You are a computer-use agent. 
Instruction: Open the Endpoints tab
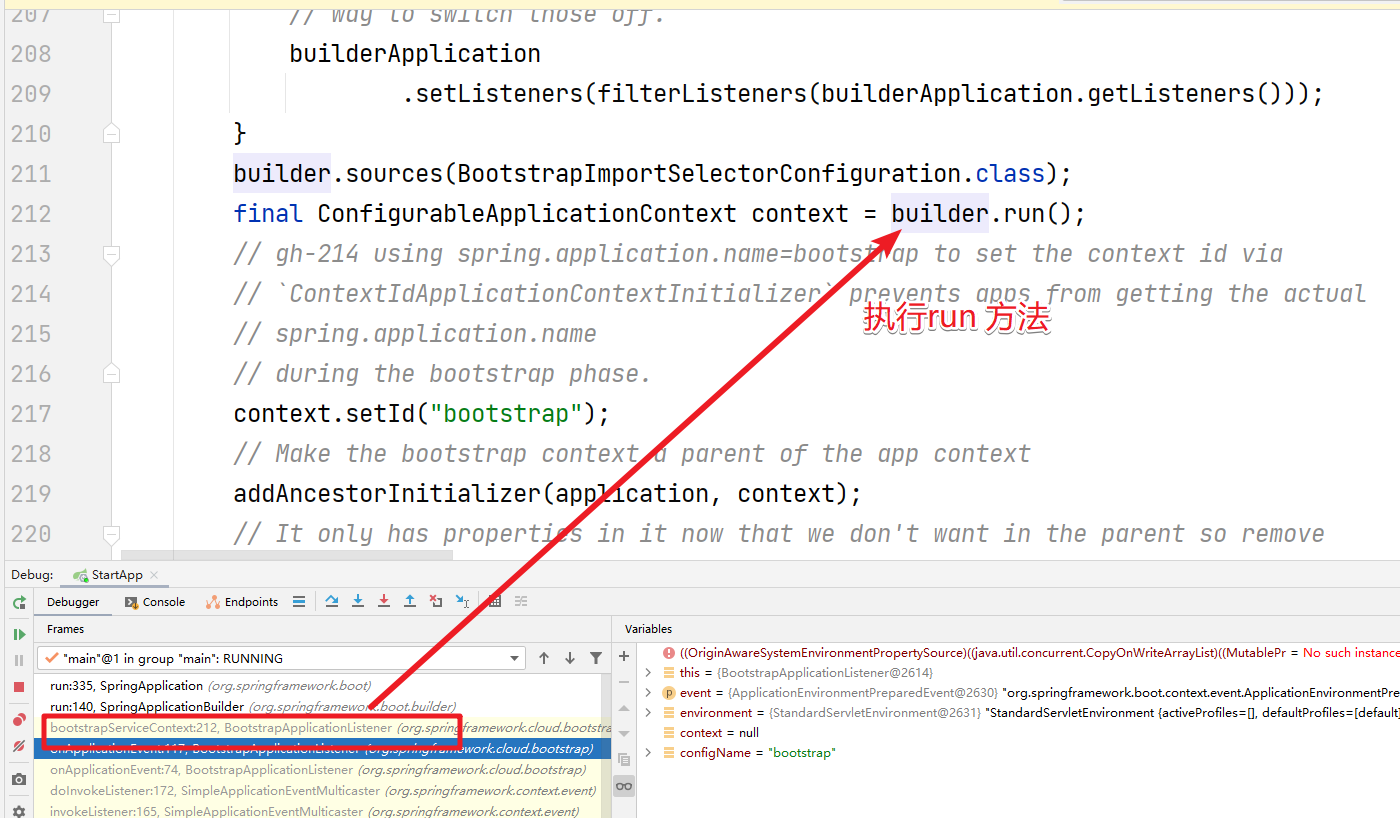242,601
